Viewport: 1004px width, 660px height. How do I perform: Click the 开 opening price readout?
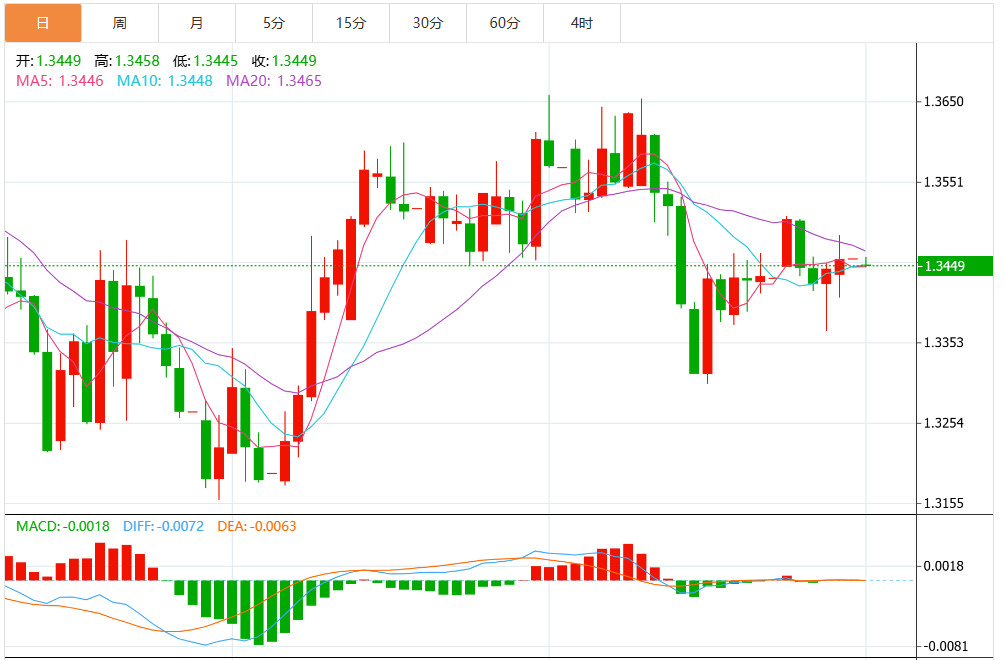pos(49,61)
